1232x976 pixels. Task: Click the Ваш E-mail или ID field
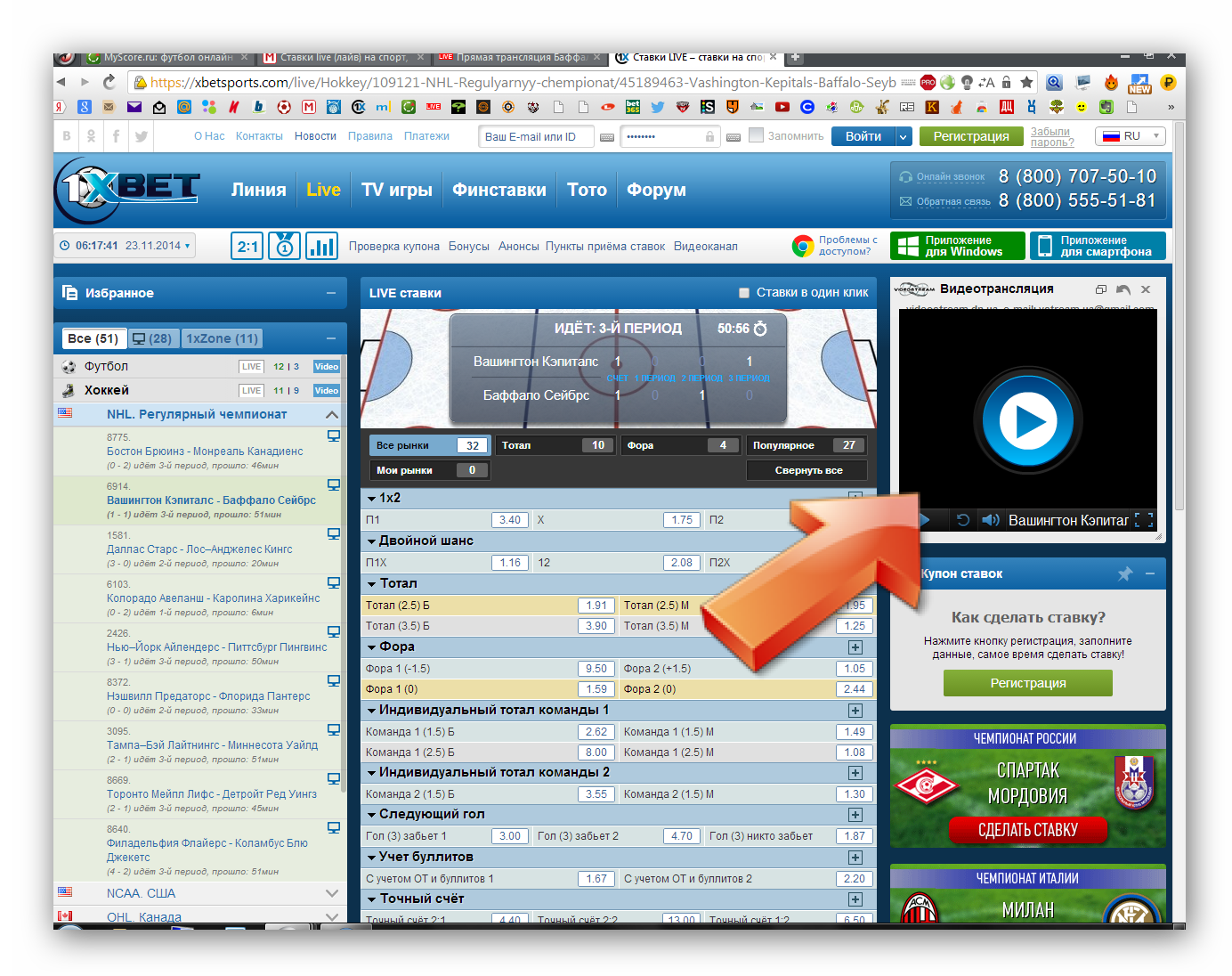tap(538, 137)
